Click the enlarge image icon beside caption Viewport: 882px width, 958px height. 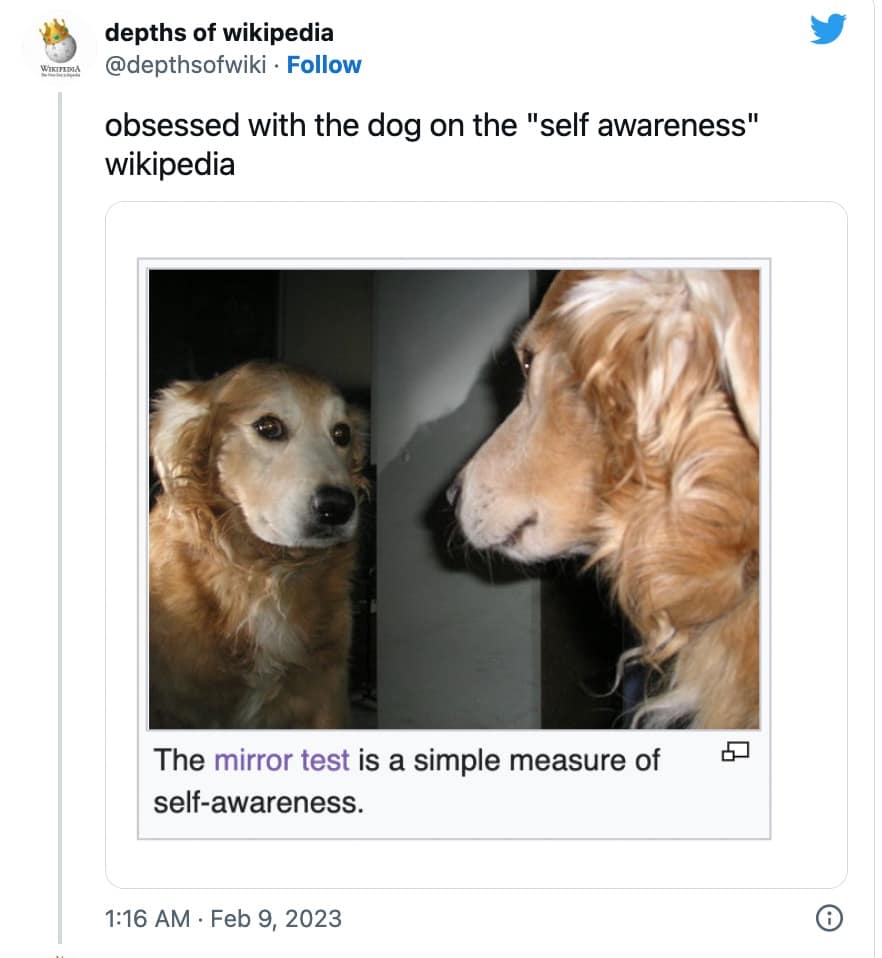coord(734,752)
